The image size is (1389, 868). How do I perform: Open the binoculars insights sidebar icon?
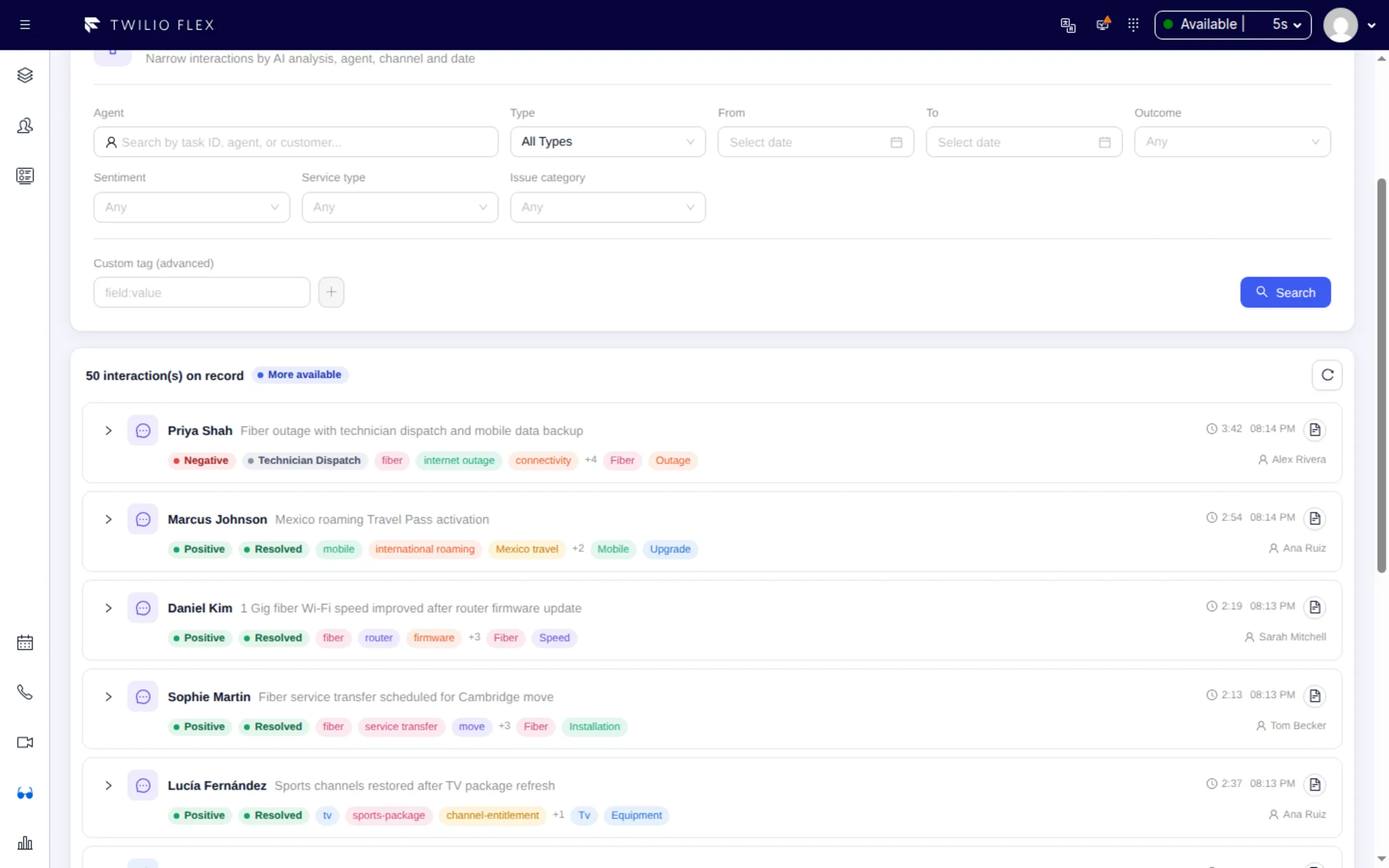tap(25, 793)
